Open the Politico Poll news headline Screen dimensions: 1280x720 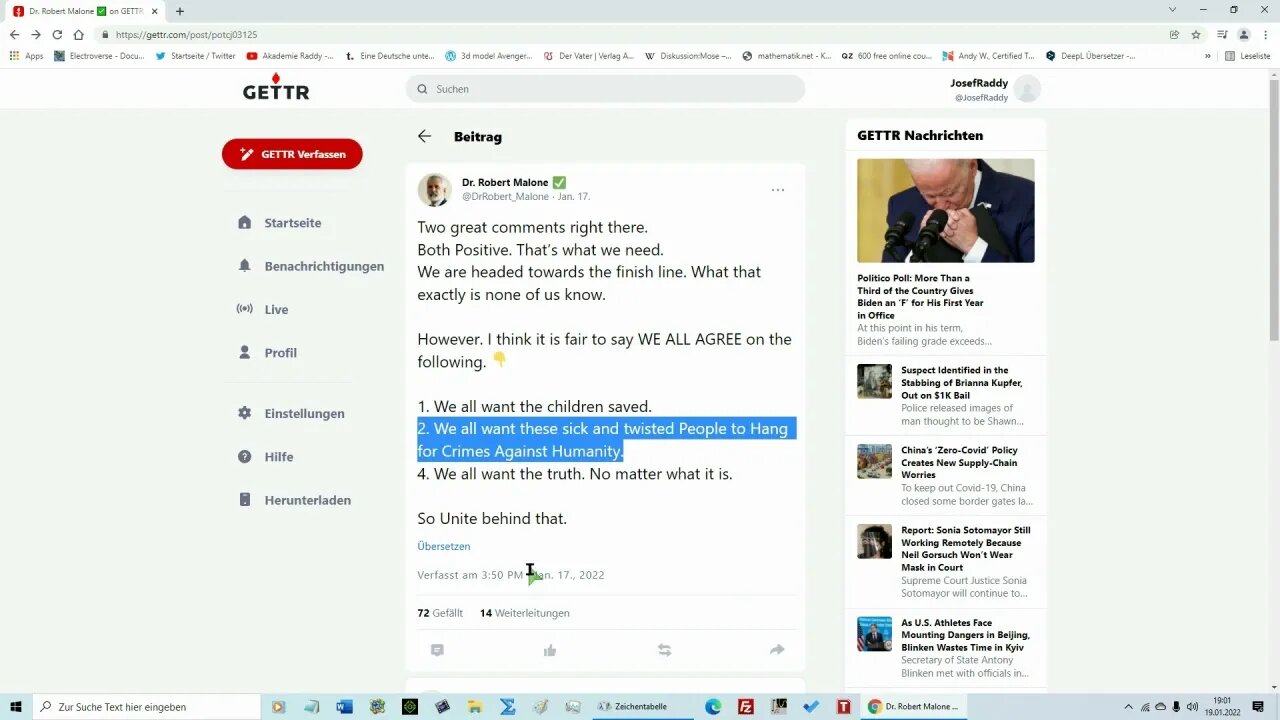click(921, 297)
